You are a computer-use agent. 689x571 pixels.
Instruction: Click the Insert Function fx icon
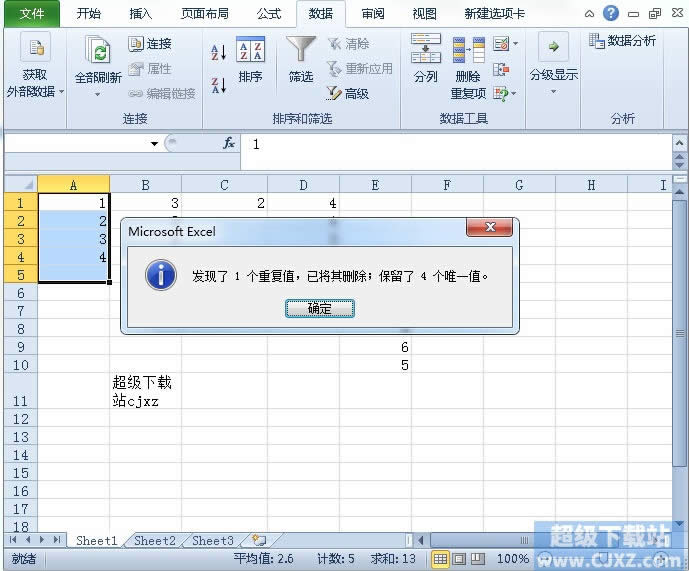pyautogui.click(x=229, y=144)
